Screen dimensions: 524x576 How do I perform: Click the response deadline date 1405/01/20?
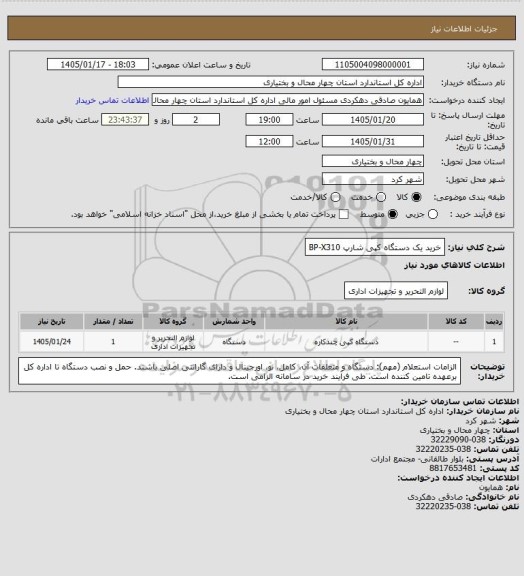(x=373, y=120)
